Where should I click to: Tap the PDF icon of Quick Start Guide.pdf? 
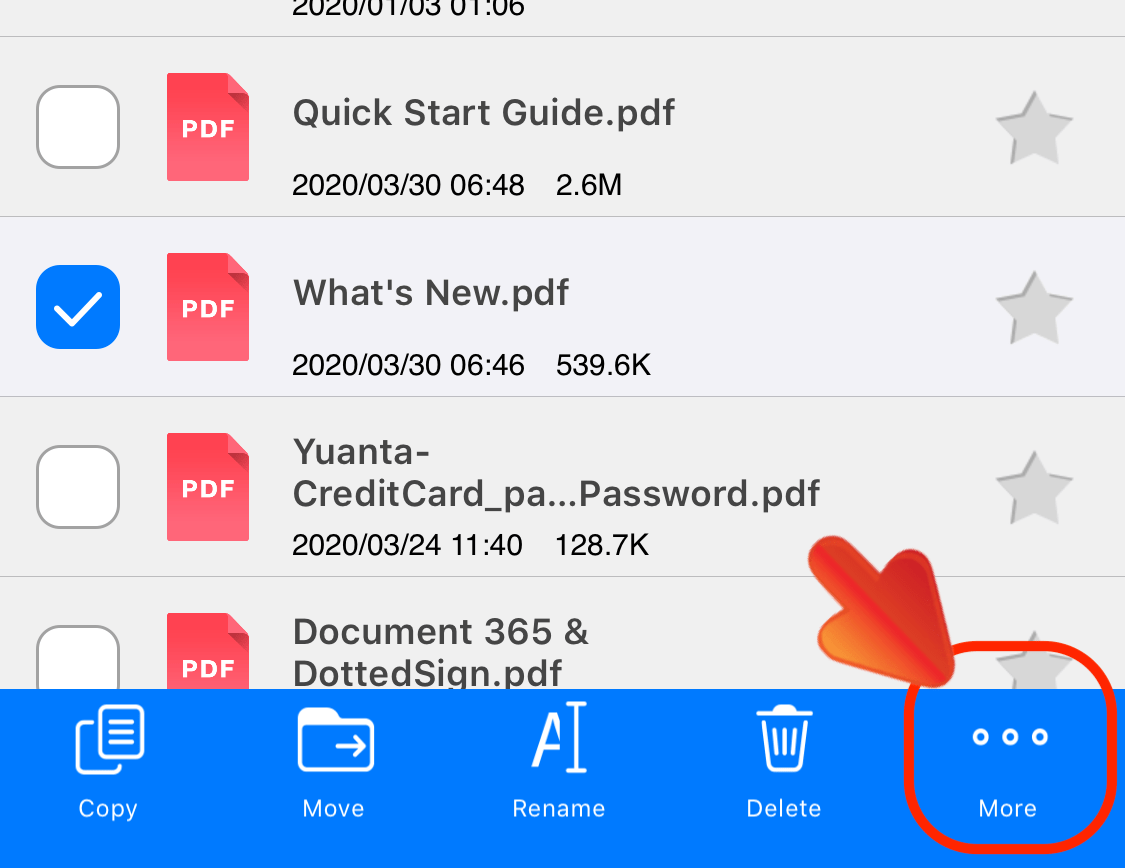207,127
